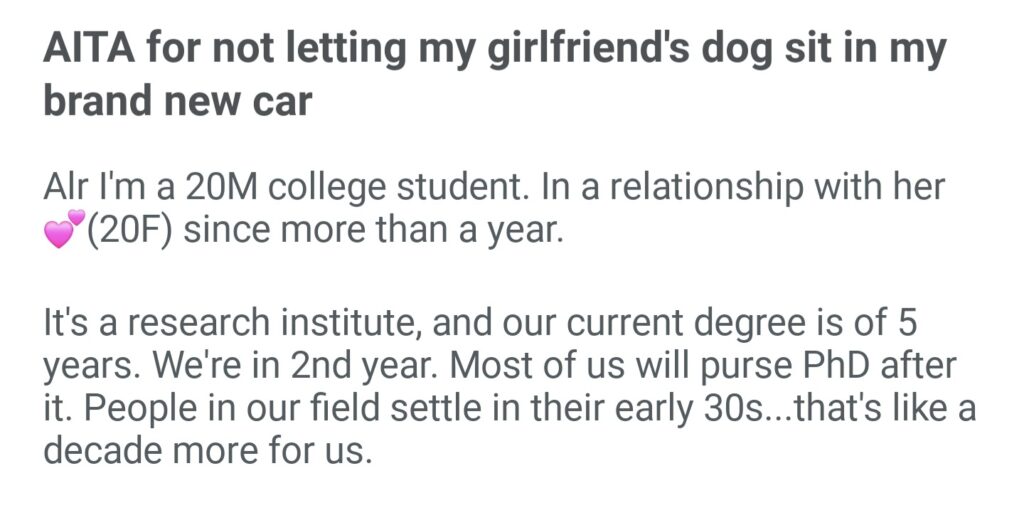Click the words "college student"
The image size is (1024, 525).
pyautogui.click(x=376, y=186)
